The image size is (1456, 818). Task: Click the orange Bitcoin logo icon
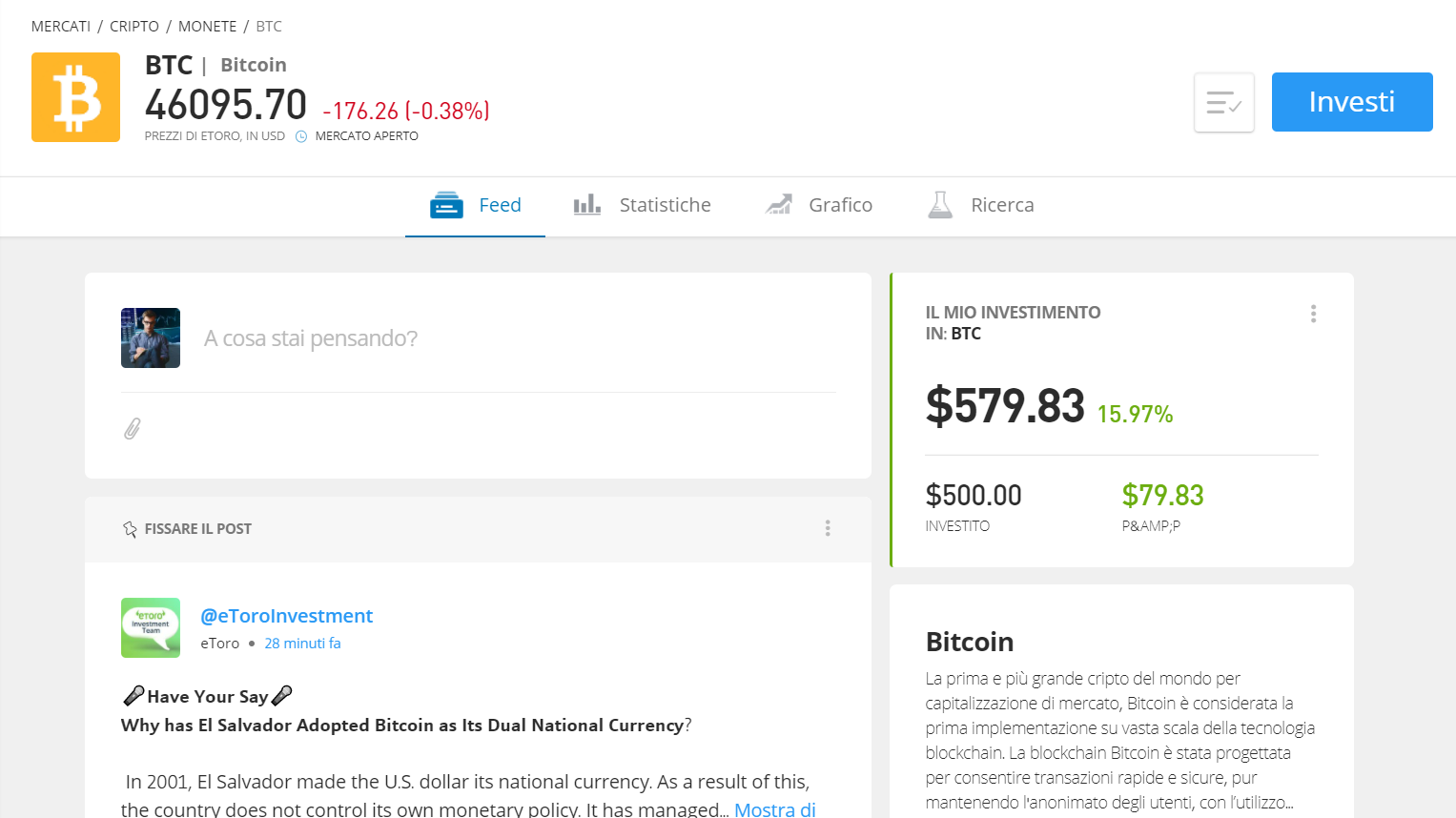(75, 97)
